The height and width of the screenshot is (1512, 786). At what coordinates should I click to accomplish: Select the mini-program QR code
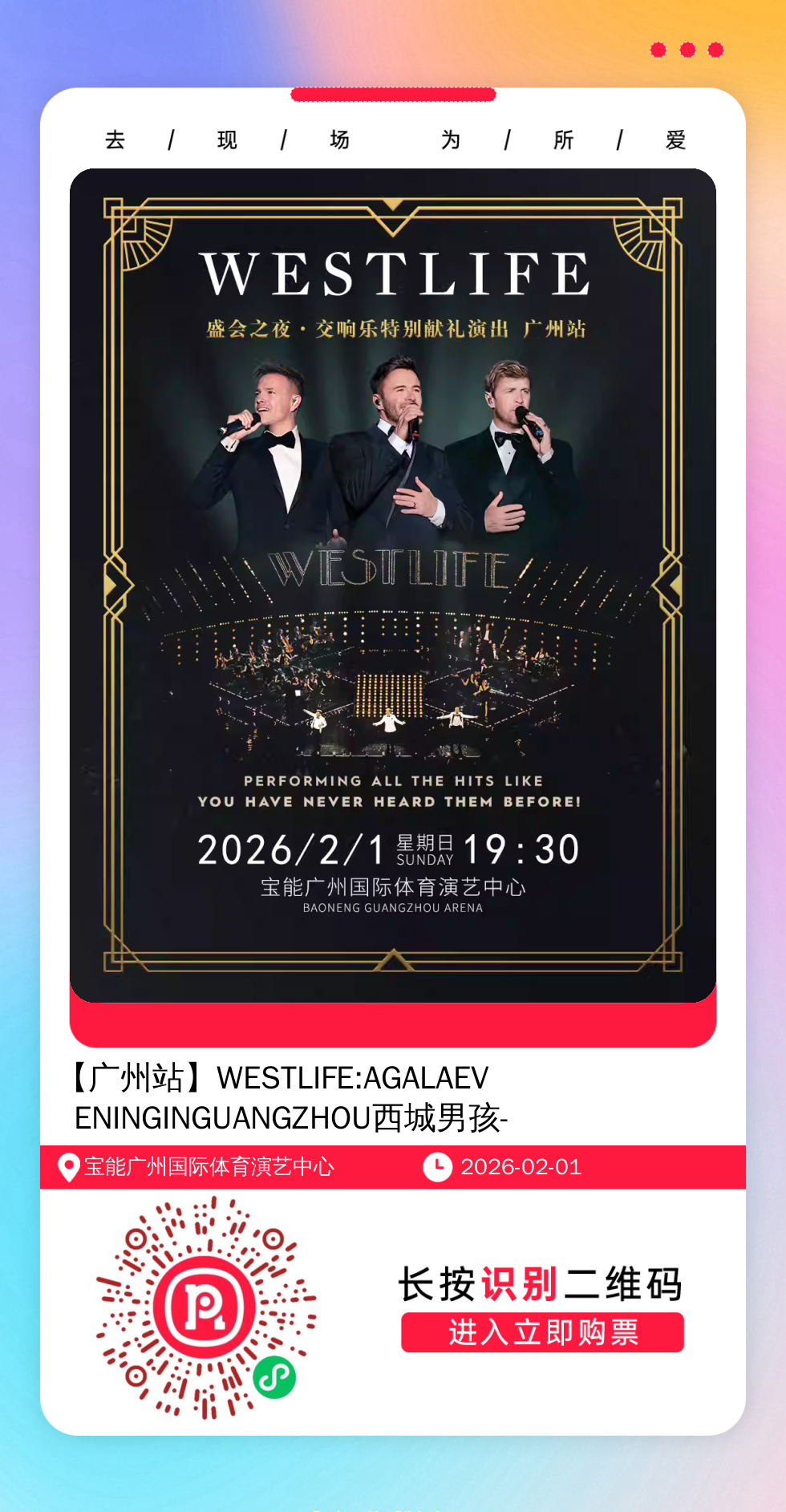click(x=206, y=1307)
